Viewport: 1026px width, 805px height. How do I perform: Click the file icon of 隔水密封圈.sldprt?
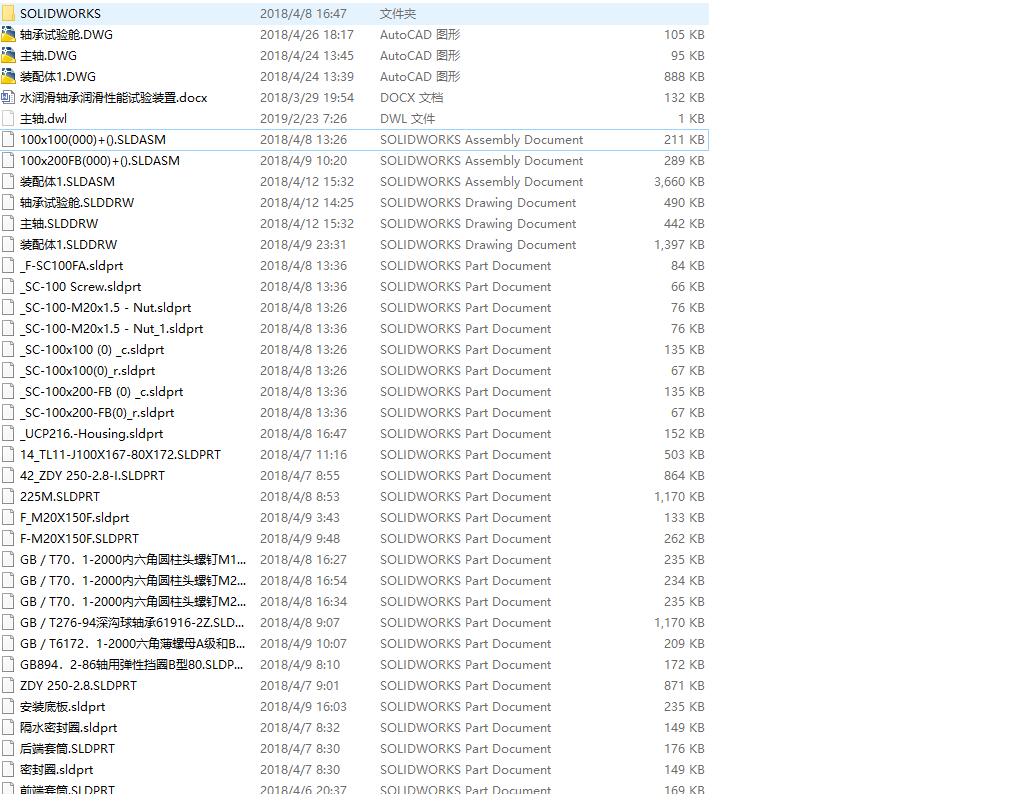8,727
